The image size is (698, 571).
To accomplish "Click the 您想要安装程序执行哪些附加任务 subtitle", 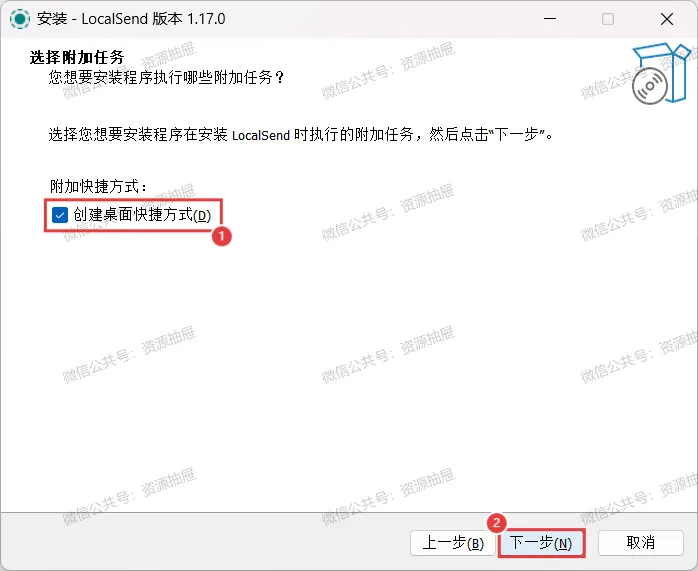I will coord(166,78).
